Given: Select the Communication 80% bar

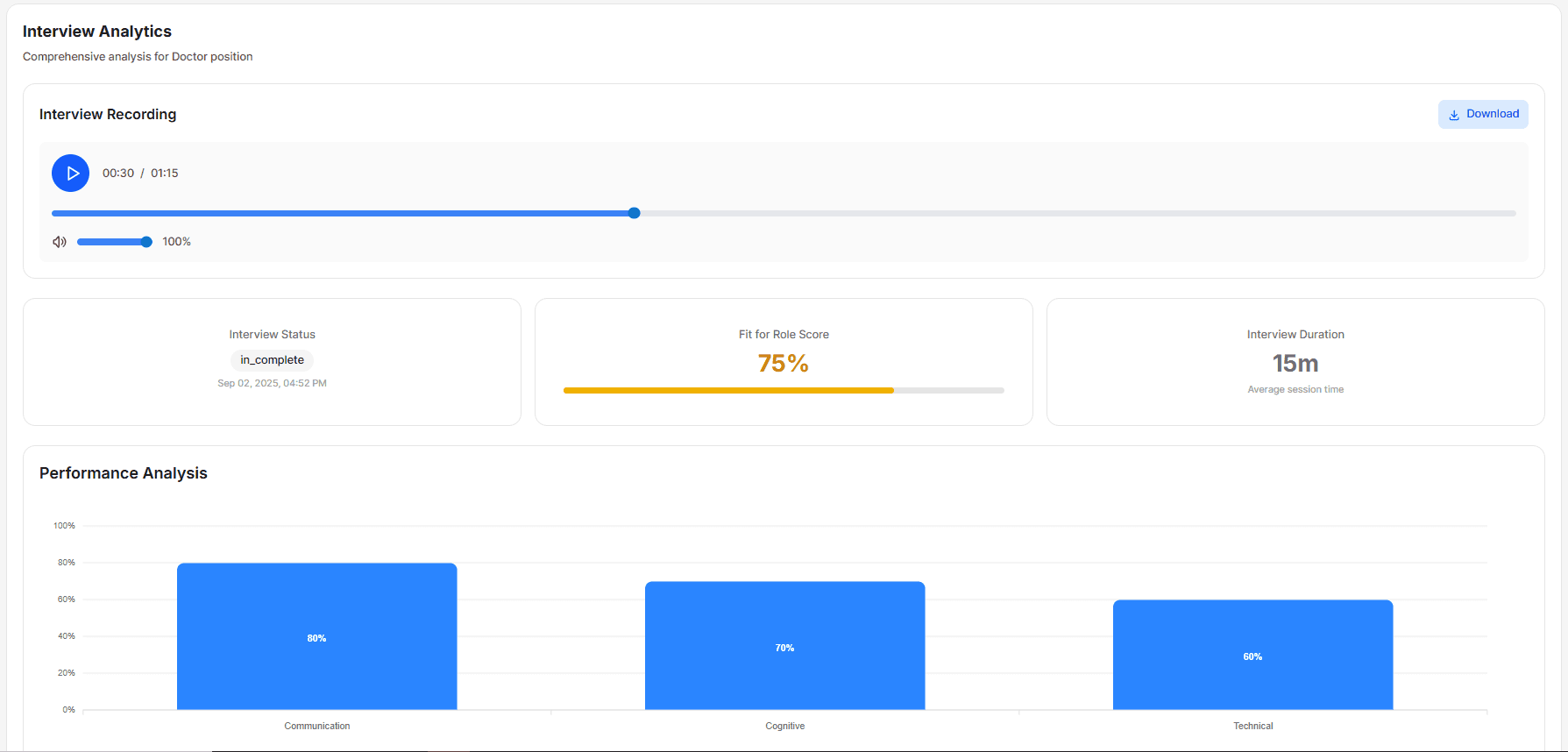Looking at the screenshot, I should click(316, 636).
